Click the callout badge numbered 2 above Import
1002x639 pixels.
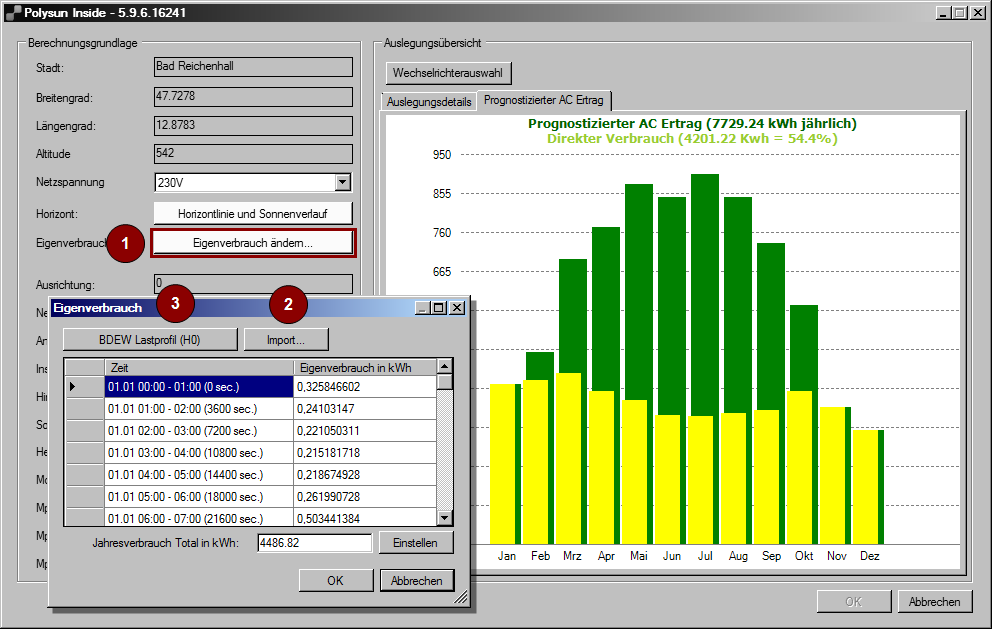pos(288,305)
